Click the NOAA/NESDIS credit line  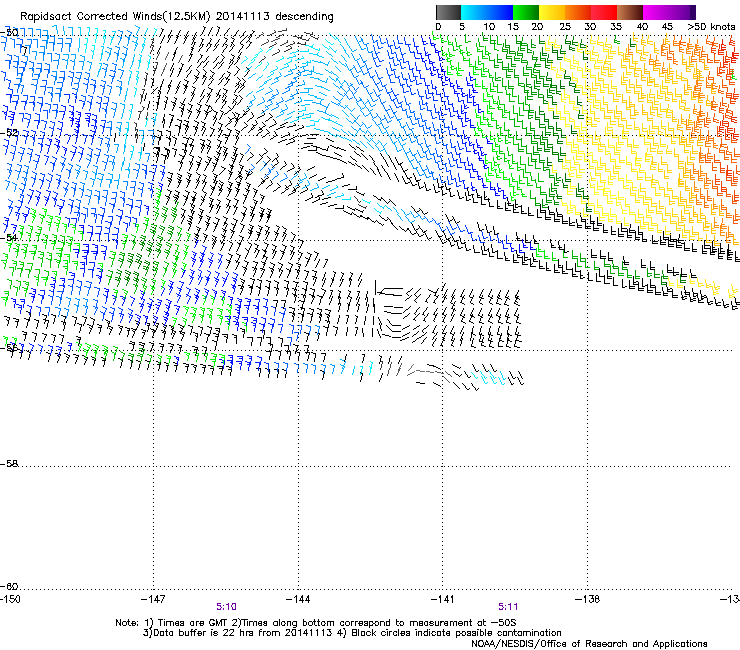[589, 644]
